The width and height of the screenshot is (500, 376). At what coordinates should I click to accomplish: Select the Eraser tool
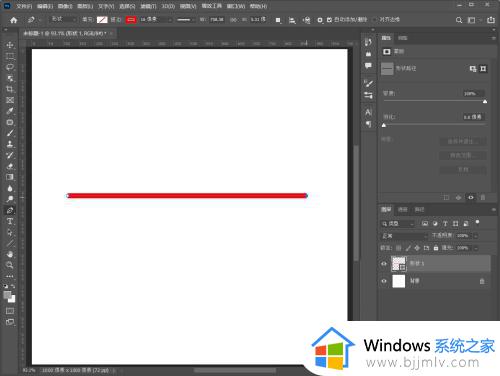[10, 166]
